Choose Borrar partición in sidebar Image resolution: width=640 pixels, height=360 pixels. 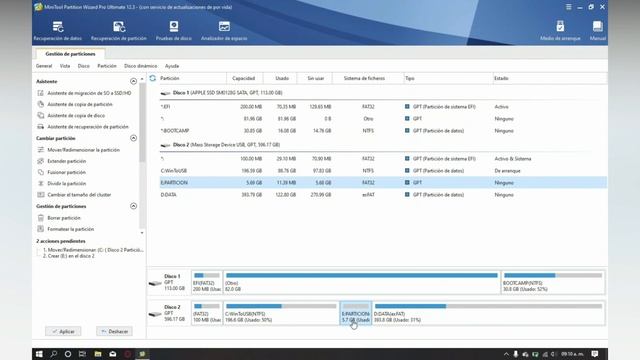[x=59, y=218]
